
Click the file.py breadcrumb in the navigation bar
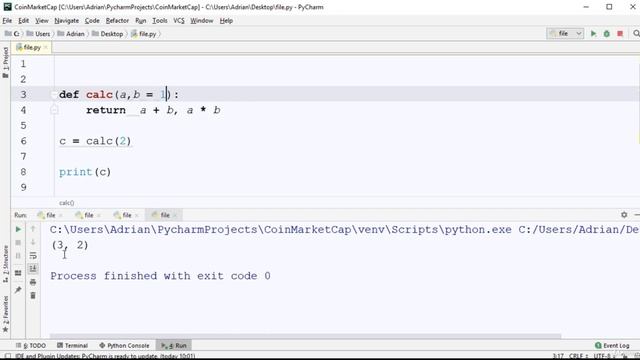[144, 34]
